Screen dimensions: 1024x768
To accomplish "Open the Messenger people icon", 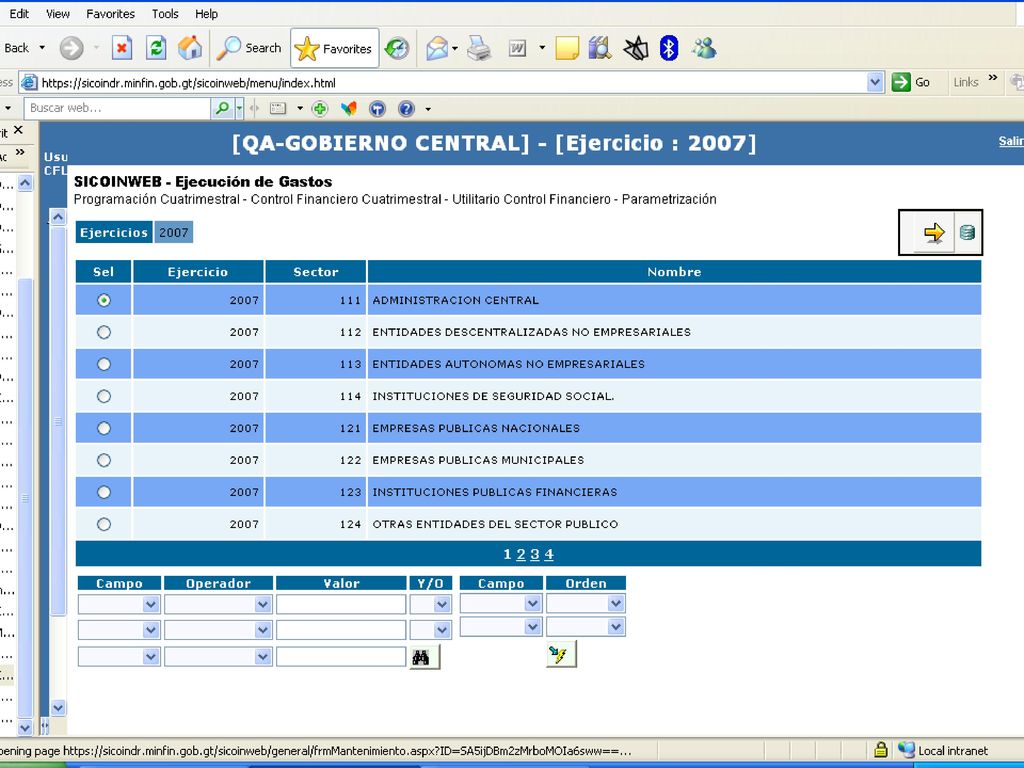I will [704, 48].
